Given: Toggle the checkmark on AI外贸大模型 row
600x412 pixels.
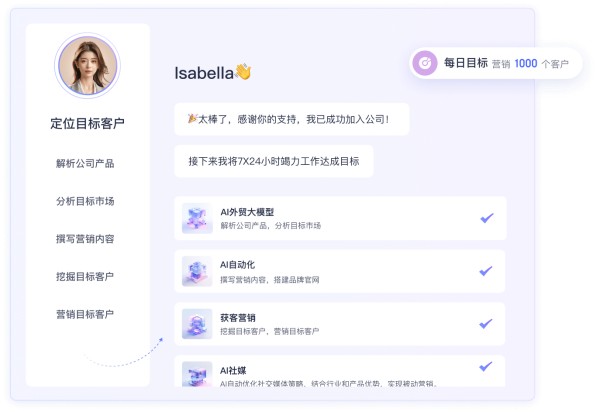Looking at the screenshot, I should 487,218.
